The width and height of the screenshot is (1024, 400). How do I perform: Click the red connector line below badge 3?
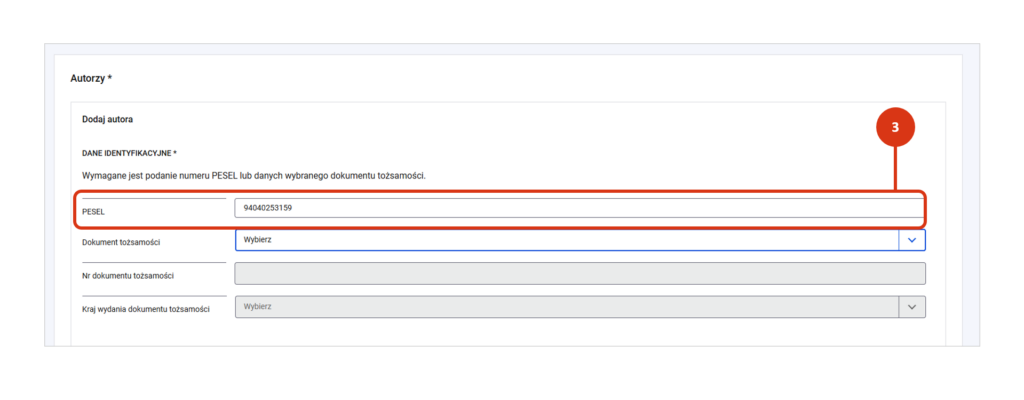coord(895,169)
